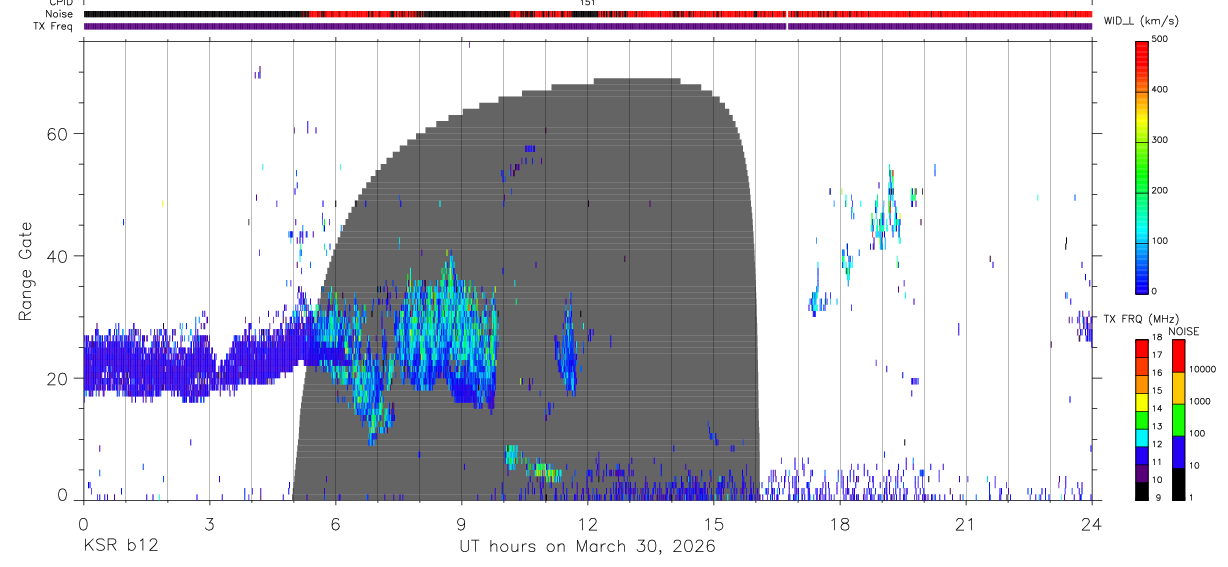Click the '14' tick on the TX FRQ colorbar
The height and width of the screenshot is (567, 1228).
[x=1159, y=408]
